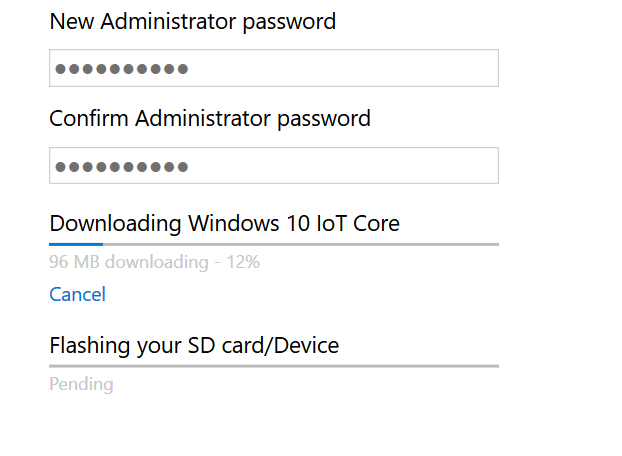The image size is (622, 456).
Task: Focus the Confirm Administrator password field
Action: 273,166
